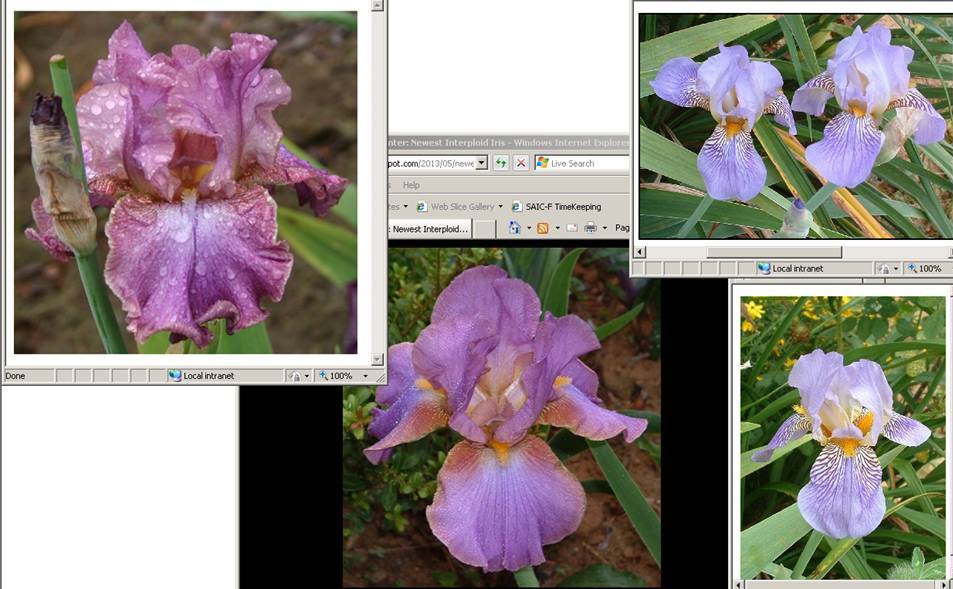
Task: Click the security lock icon in the pink iris window status bar
Action: point(295,376)
